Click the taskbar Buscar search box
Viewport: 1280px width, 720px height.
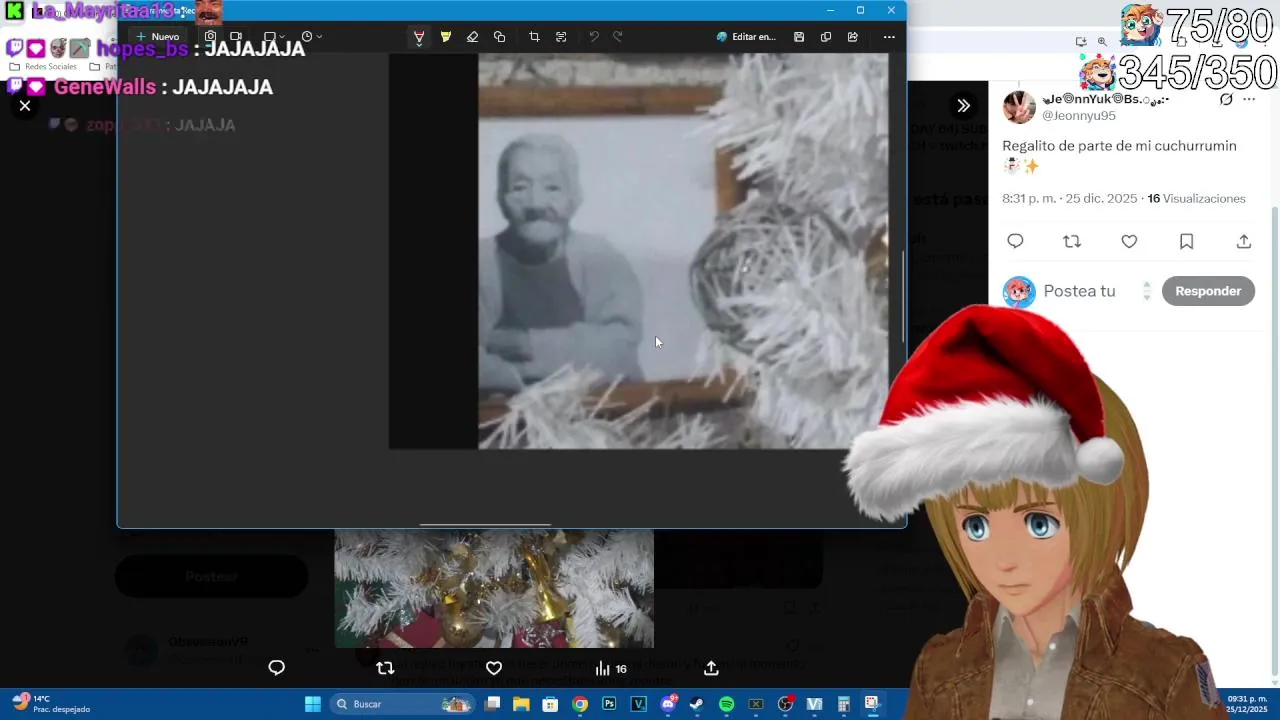click(402, 704)
